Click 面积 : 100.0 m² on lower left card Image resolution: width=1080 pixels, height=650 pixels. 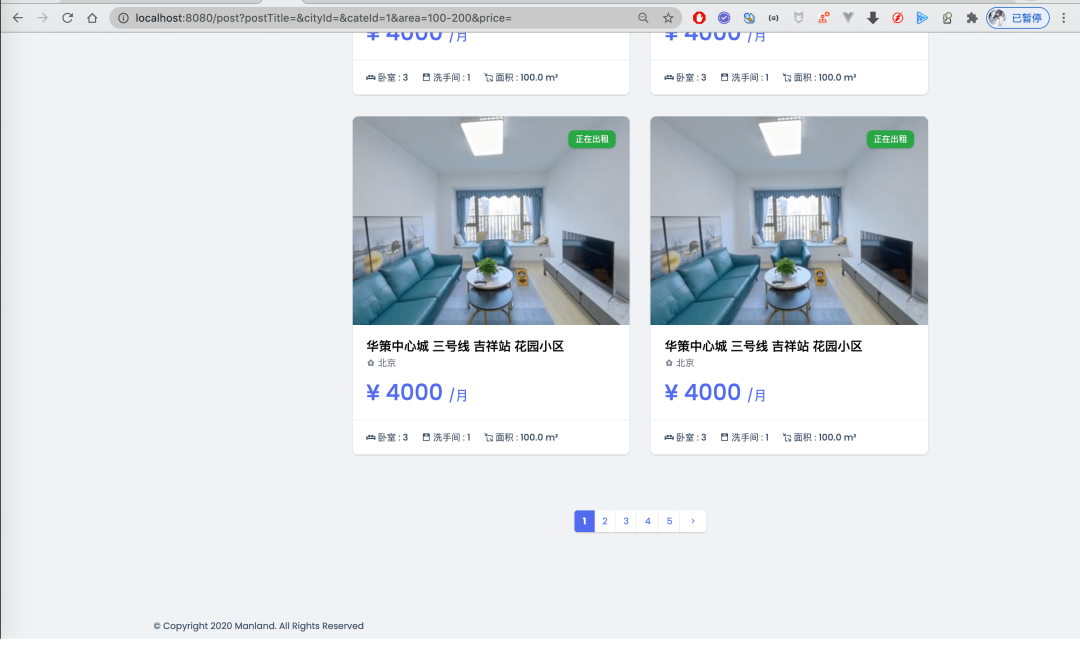point(521,437)
